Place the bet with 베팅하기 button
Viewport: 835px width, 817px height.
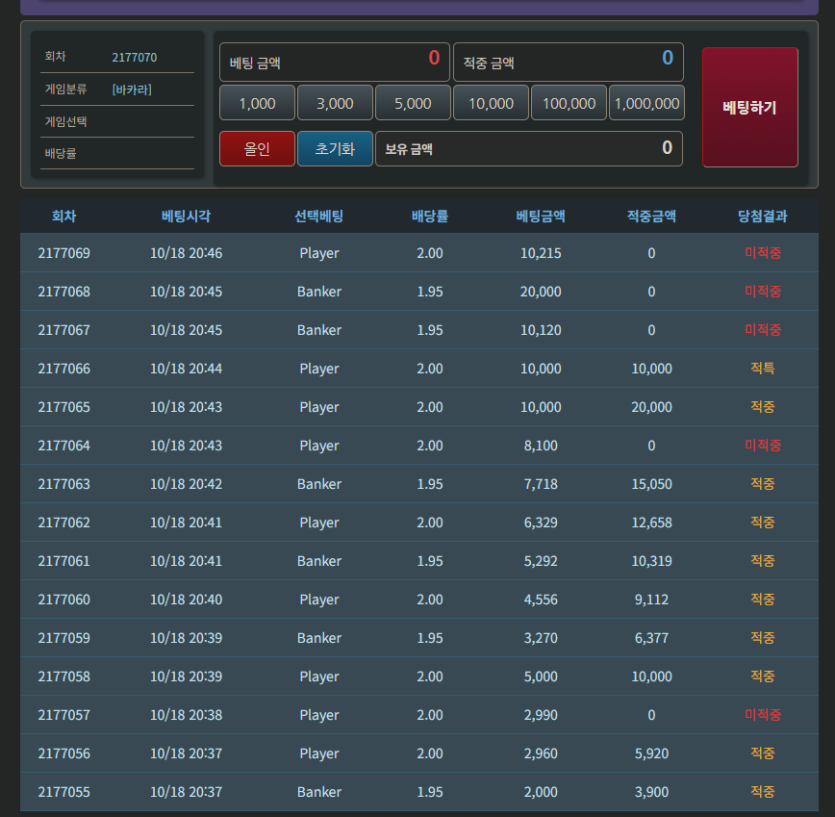[x=750, y=107]
